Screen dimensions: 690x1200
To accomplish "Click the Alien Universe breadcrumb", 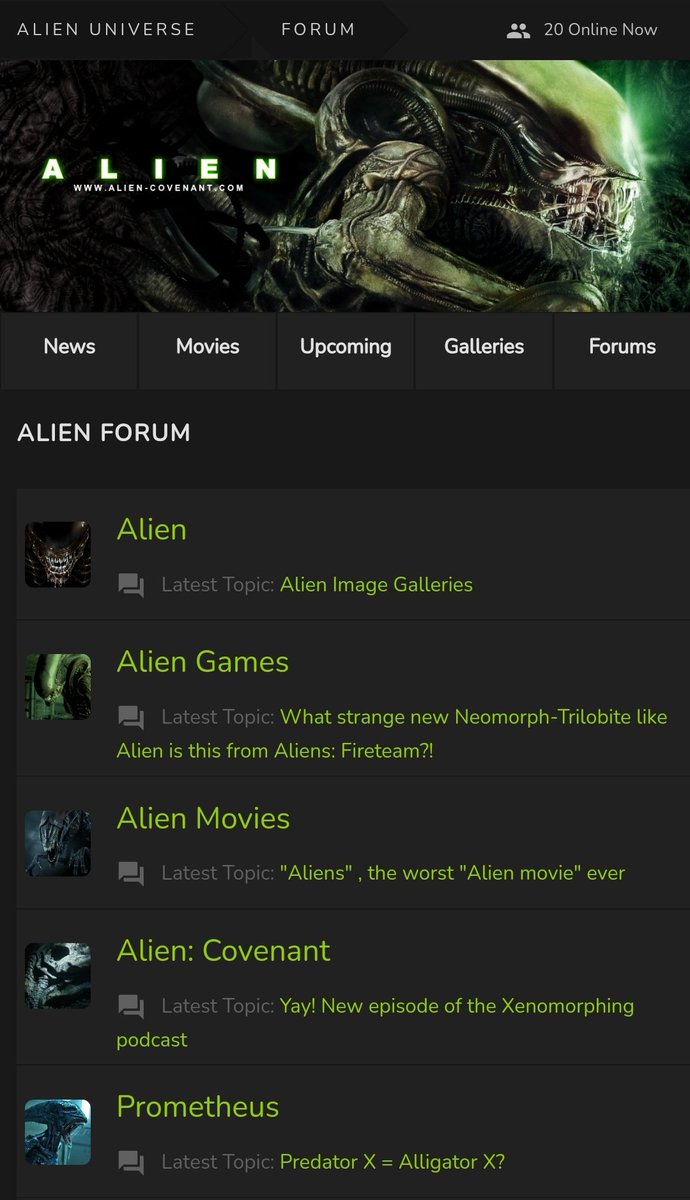I will pos(106,29).
